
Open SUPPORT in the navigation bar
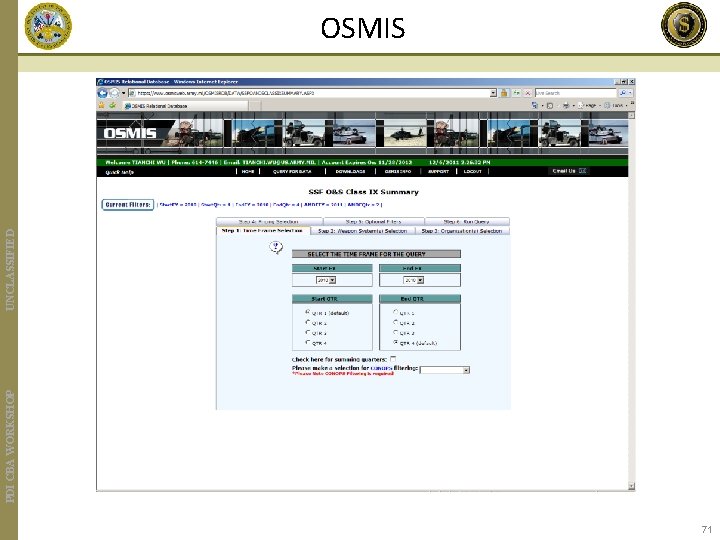coord(439,171)
